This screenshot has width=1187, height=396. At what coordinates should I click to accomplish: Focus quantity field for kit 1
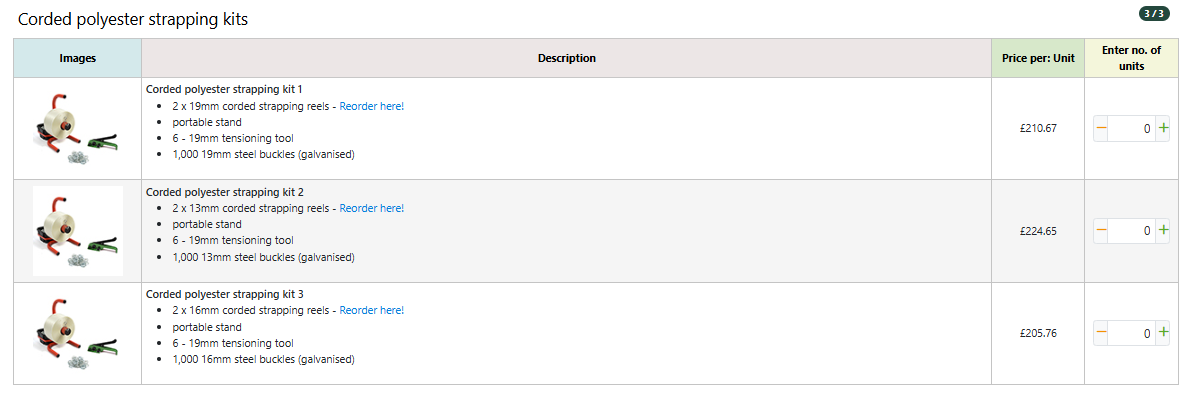click(1132, 128)
